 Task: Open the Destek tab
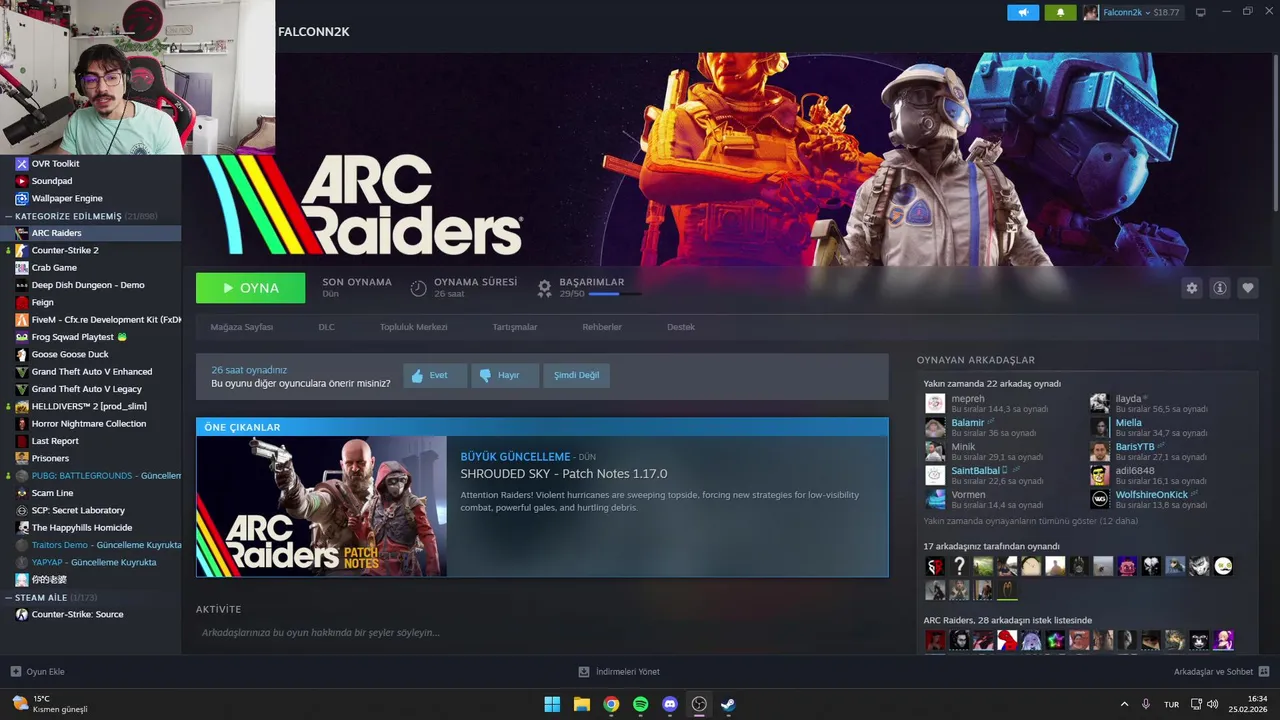point(681,327)
